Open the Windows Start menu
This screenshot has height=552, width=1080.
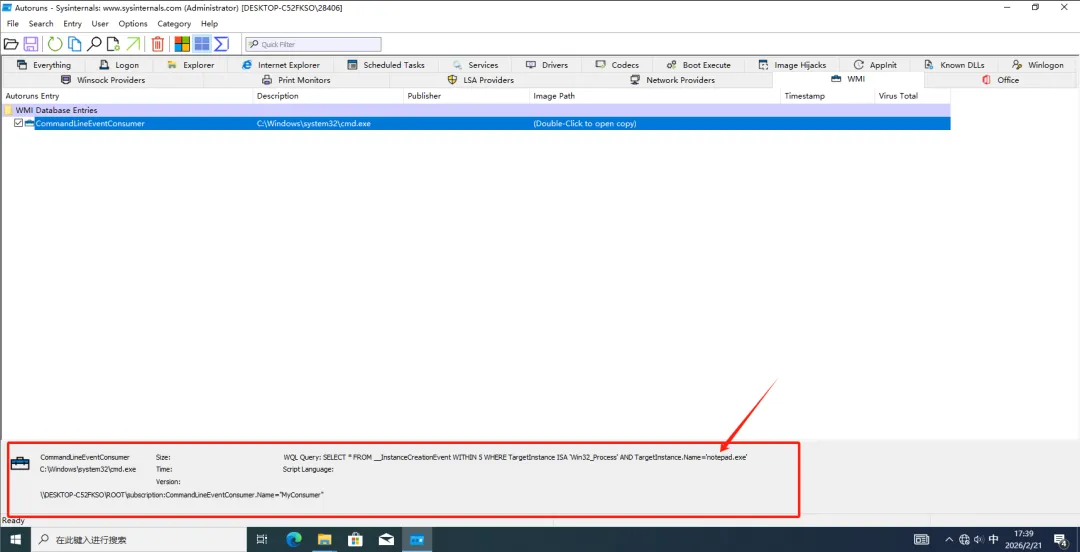point(14,540)
